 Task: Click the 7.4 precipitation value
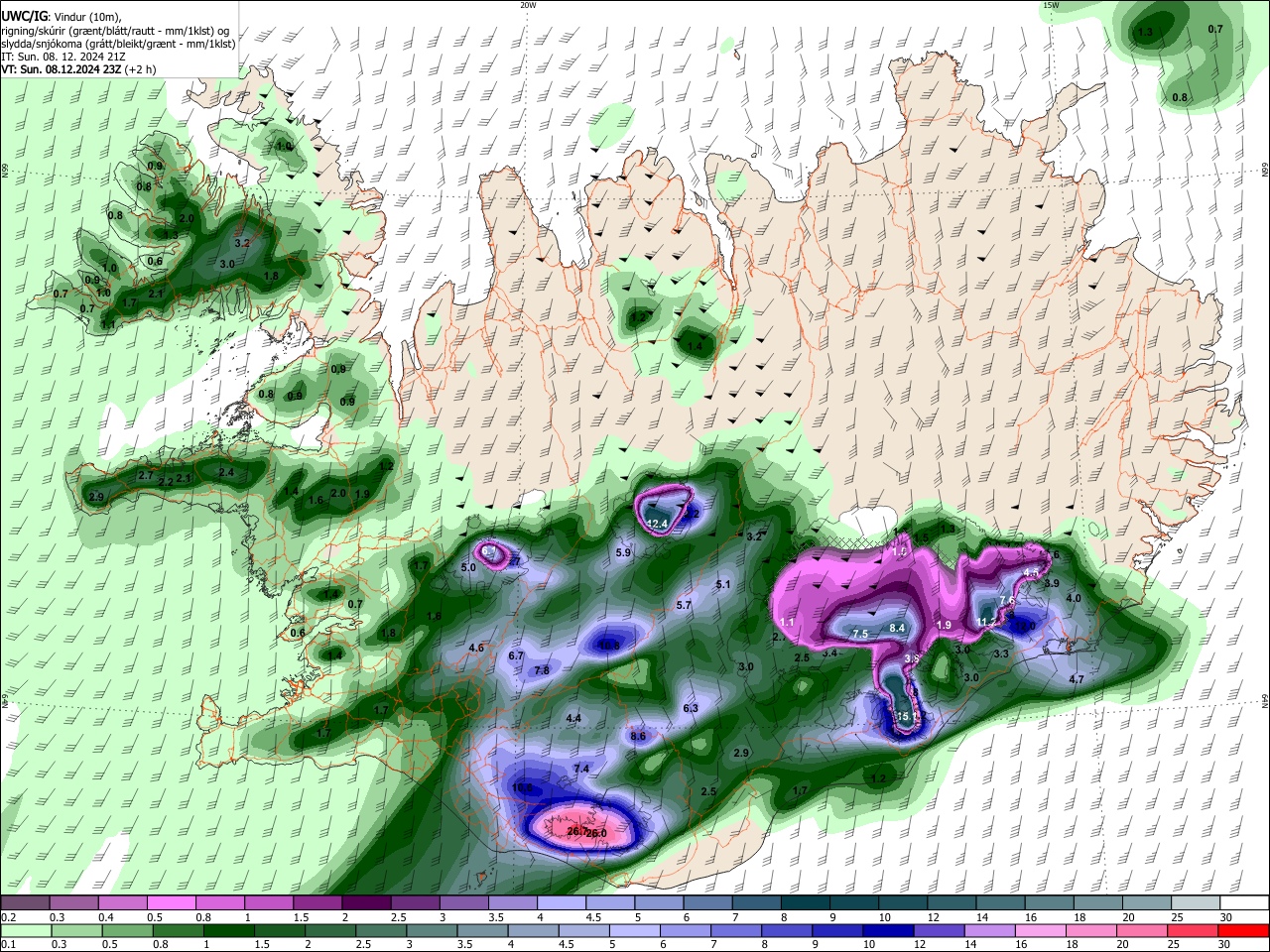(x=581, y=769)
